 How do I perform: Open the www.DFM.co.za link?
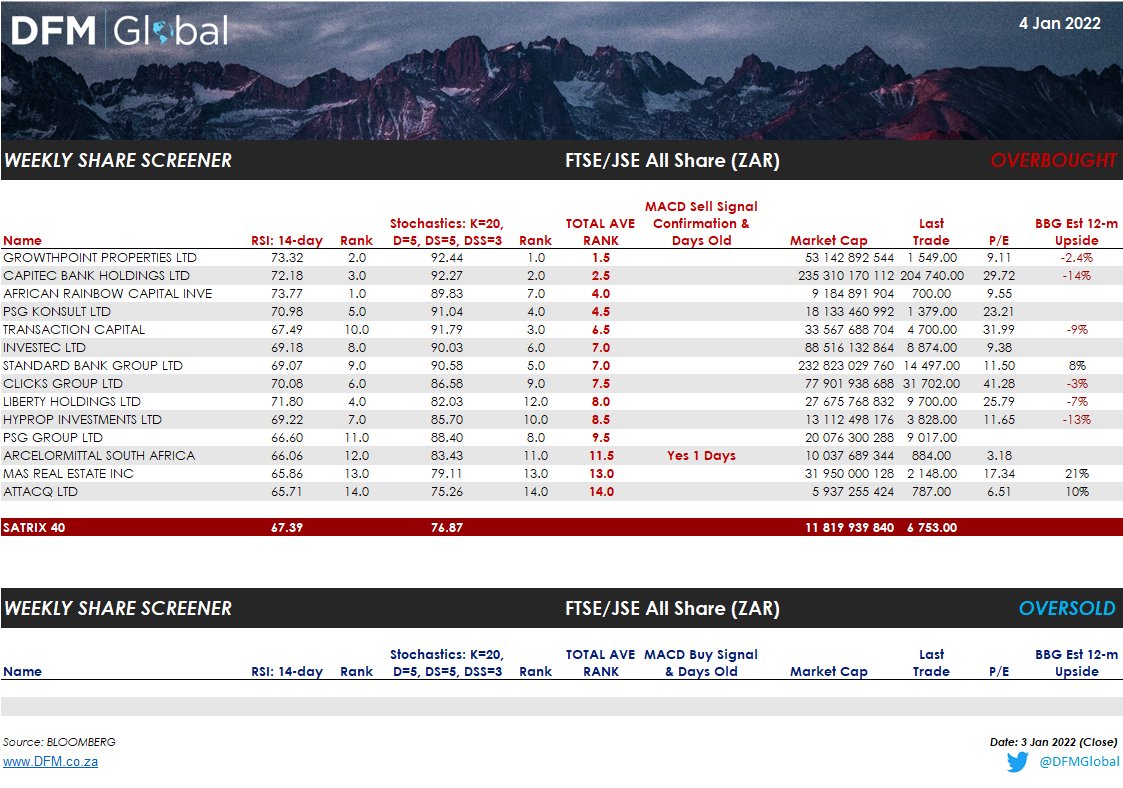point(50,761)
